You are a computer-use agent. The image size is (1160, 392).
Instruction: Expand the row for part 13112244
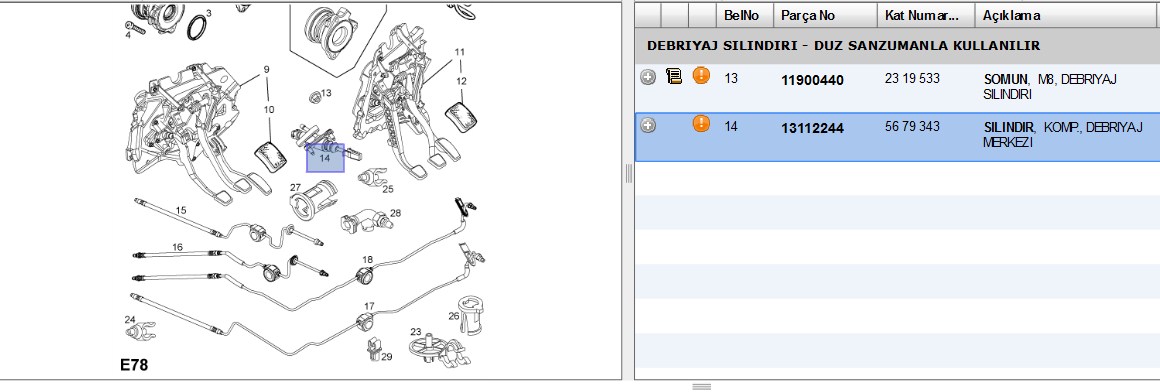[648, 126]
